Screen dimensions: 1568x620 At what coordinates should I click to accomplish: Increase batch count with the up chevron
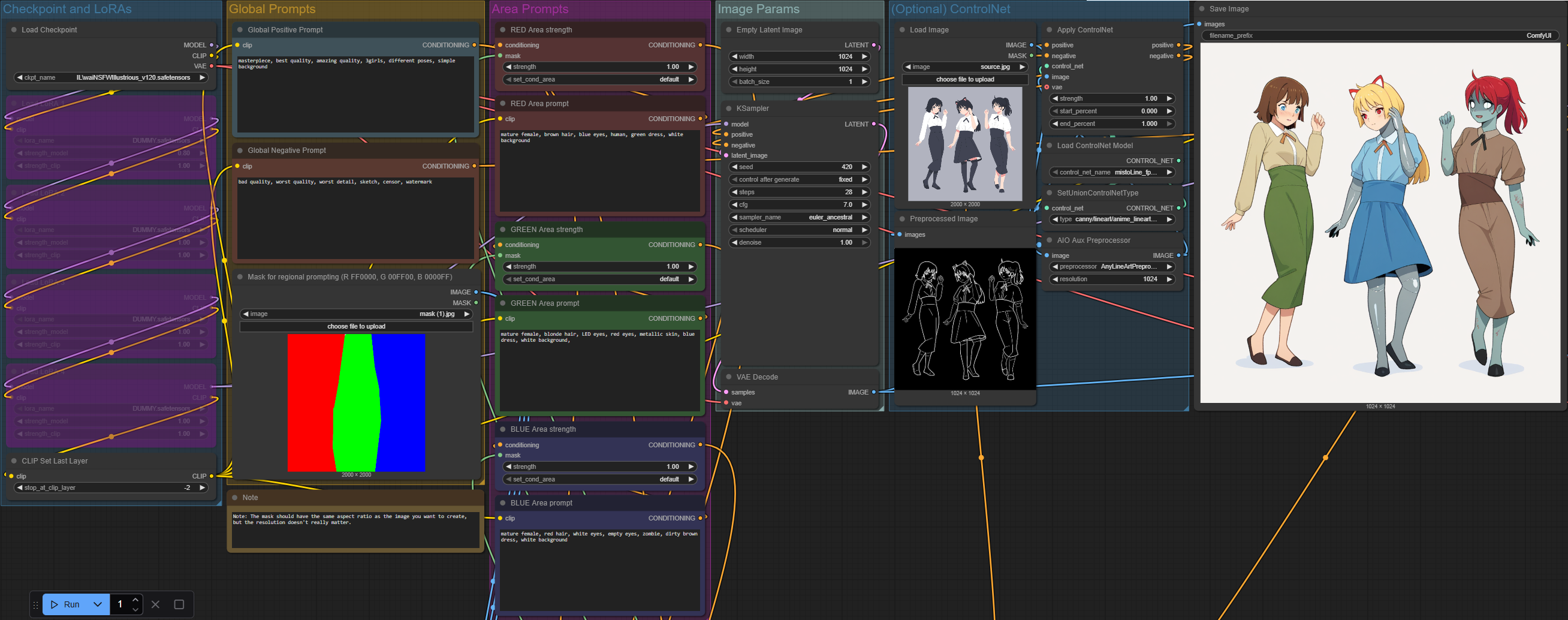point(135,600)
